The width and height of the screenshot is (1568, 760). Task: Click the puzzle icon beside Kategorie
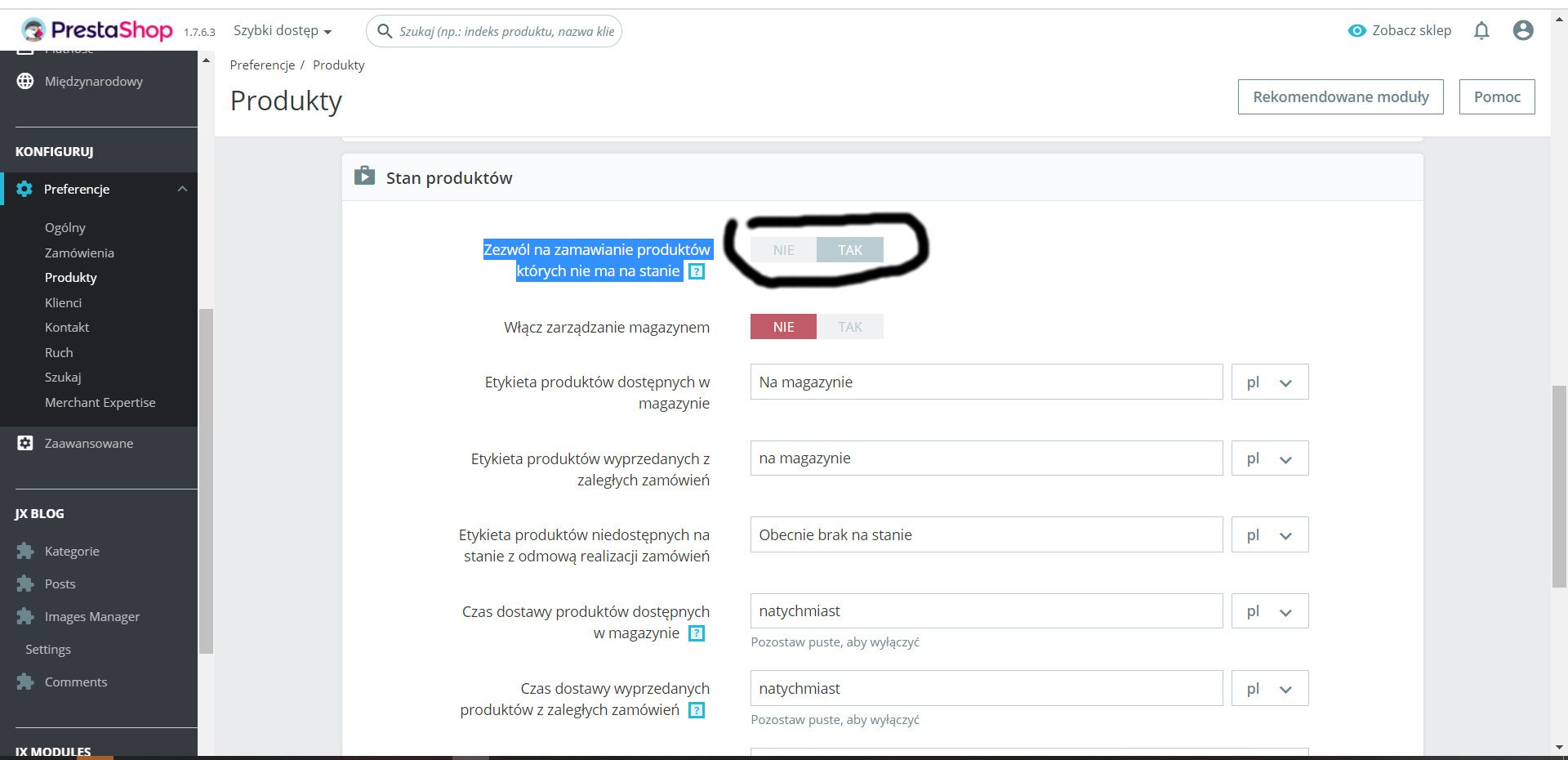(x=25, y=551)
